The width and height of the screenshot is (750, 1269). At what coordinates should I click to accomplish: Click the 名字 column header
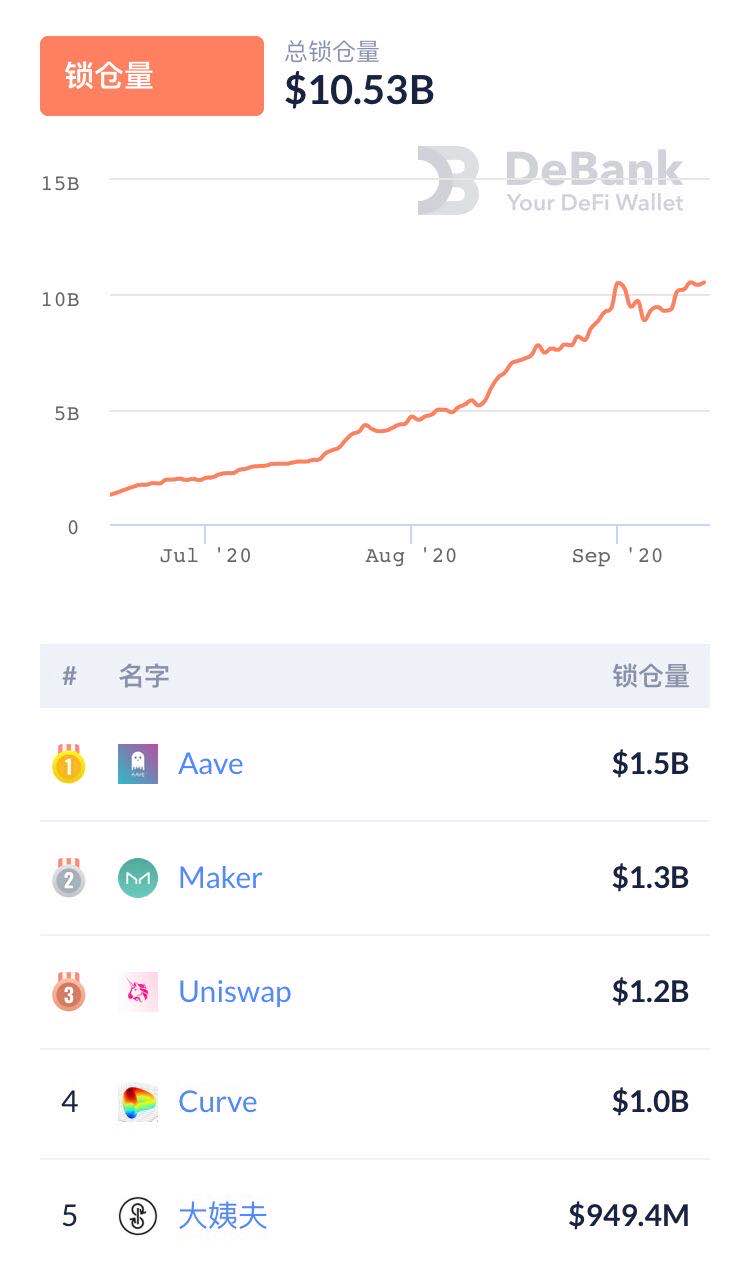point(144,677)
